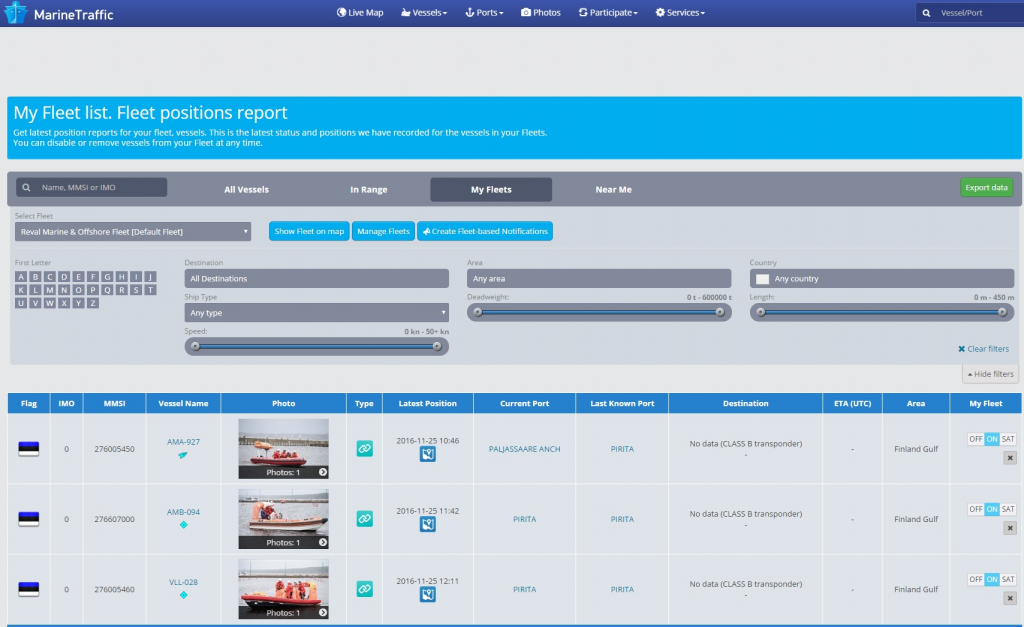This screenshot has height=627, width=1024.
Task: Click the Estonian flag for AMB-094 row
Action: click(x=29, y=519)
